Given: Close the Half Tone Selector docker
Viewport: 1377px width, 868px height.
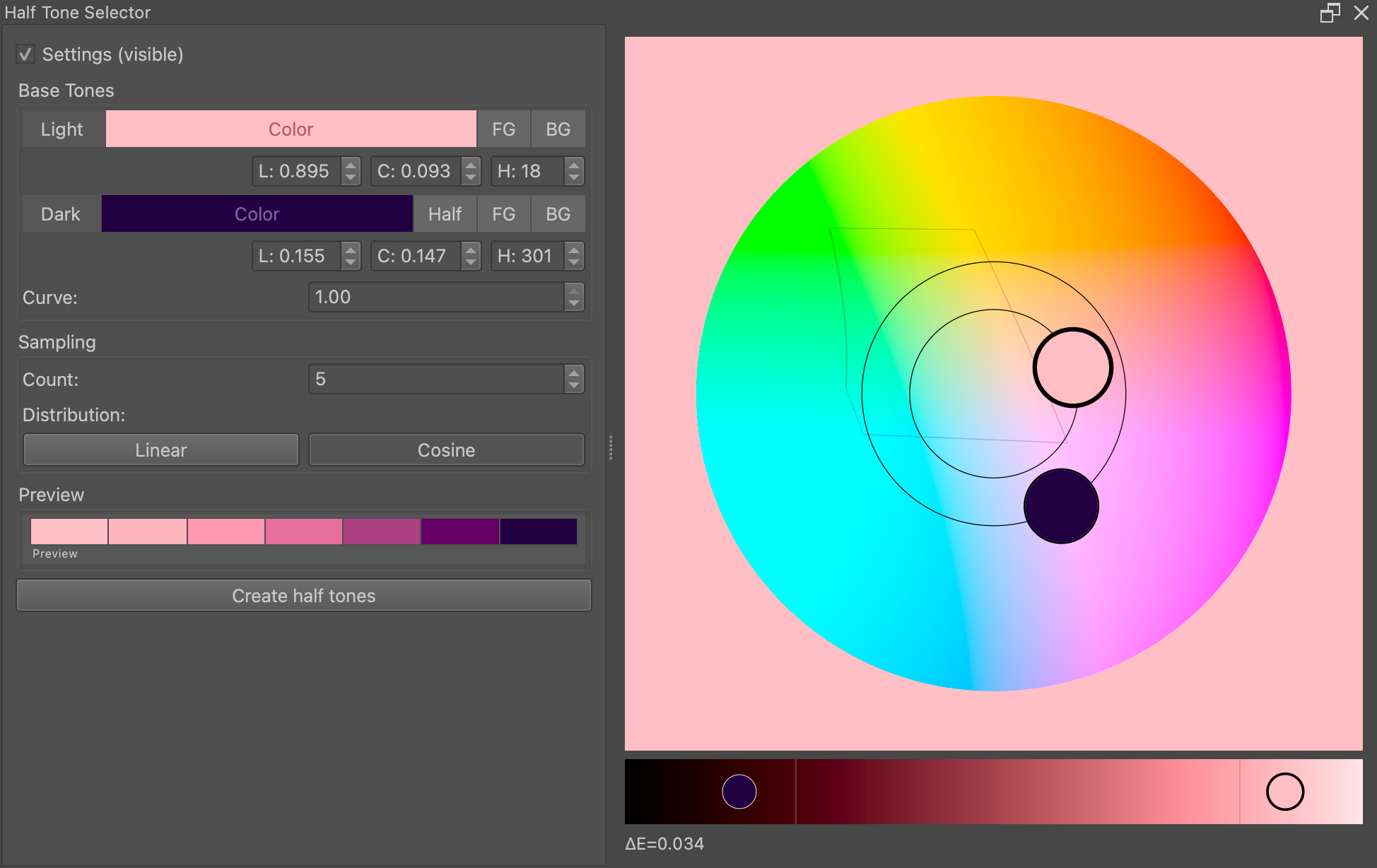Looking at the screenshot, I should 1361,13.
